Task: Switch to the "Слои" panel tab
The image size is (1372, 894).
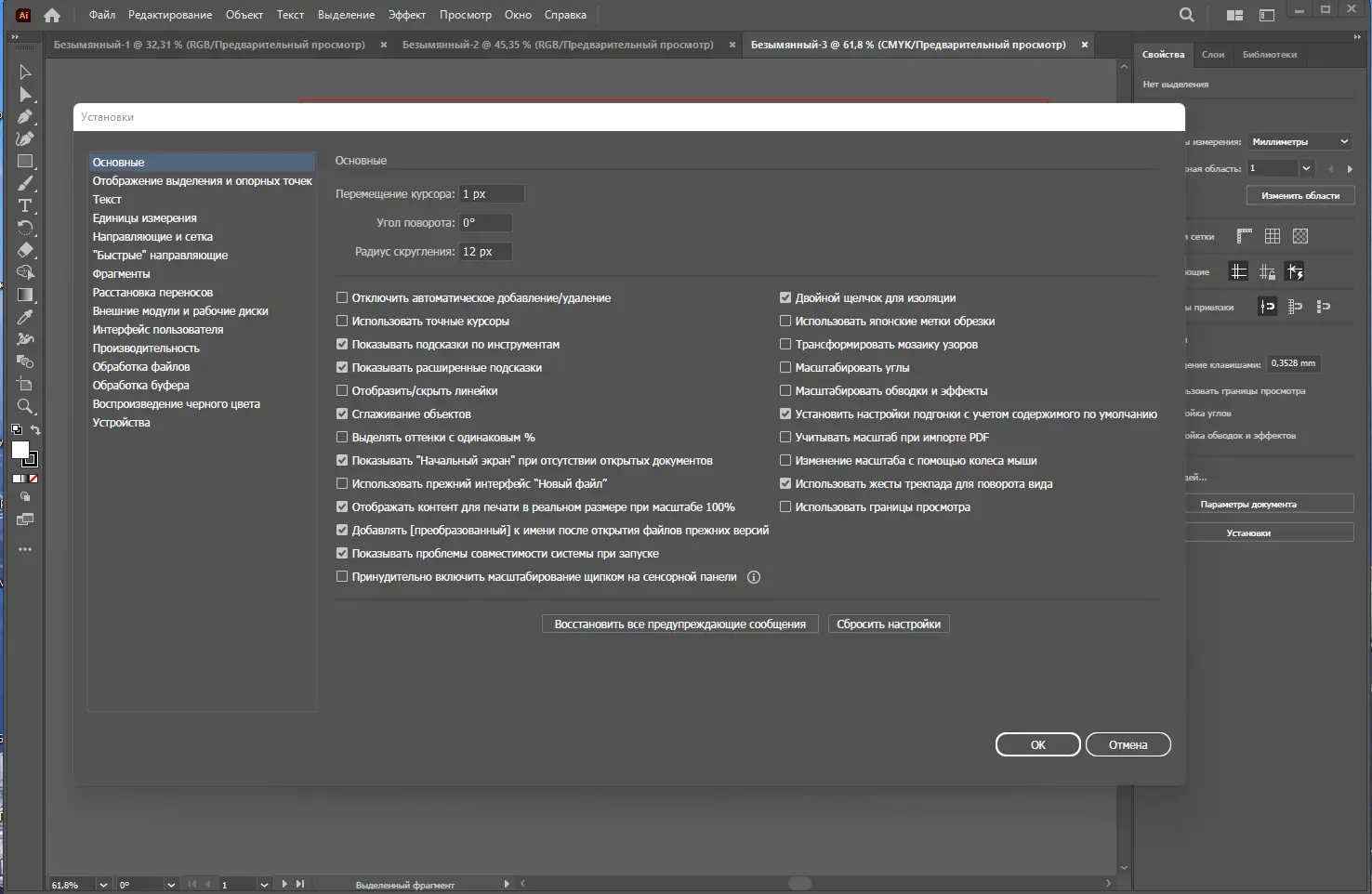Action: coord(1213,55)
